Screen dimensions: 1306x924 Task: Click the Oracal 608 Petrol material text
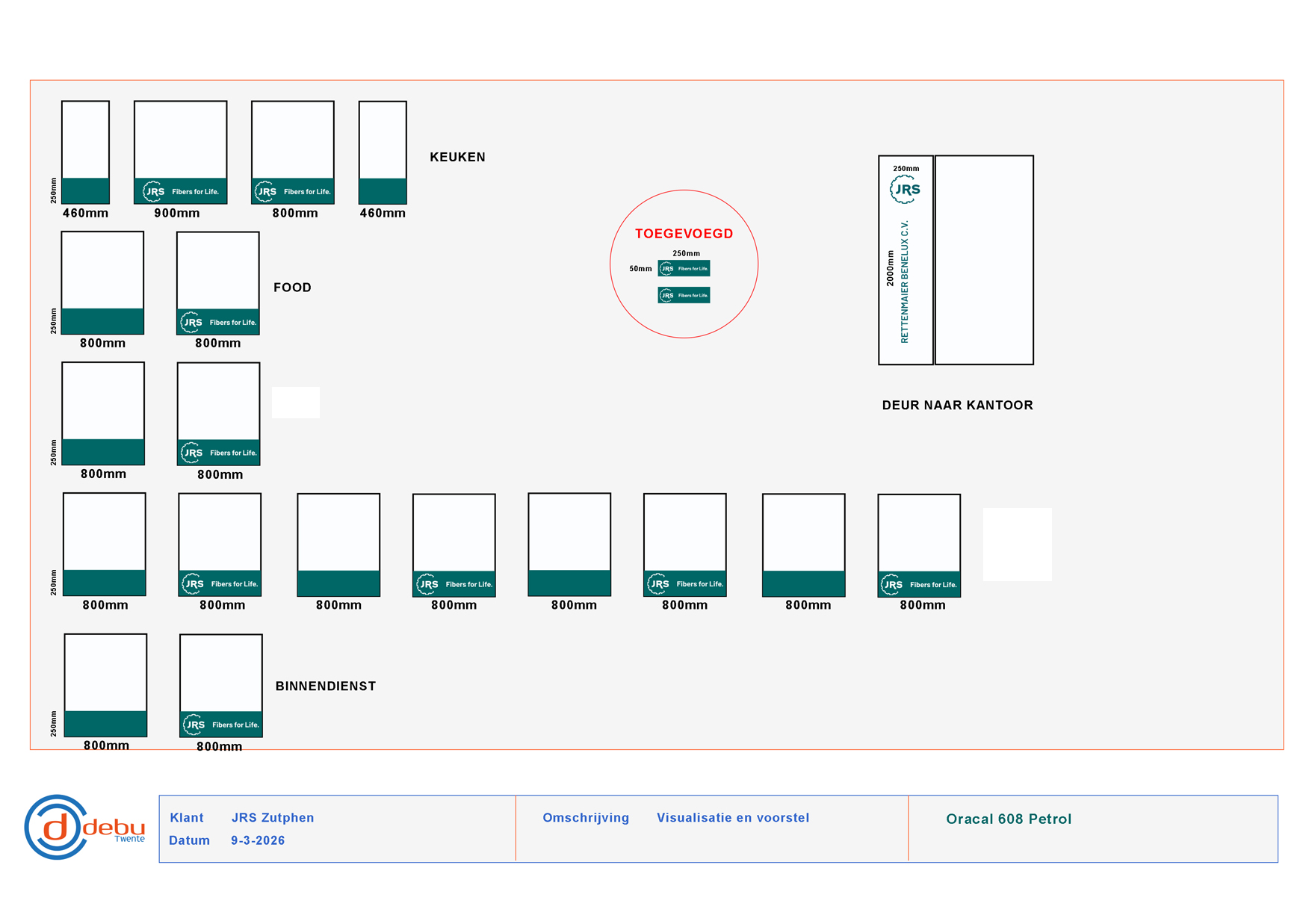point(1009,819)
